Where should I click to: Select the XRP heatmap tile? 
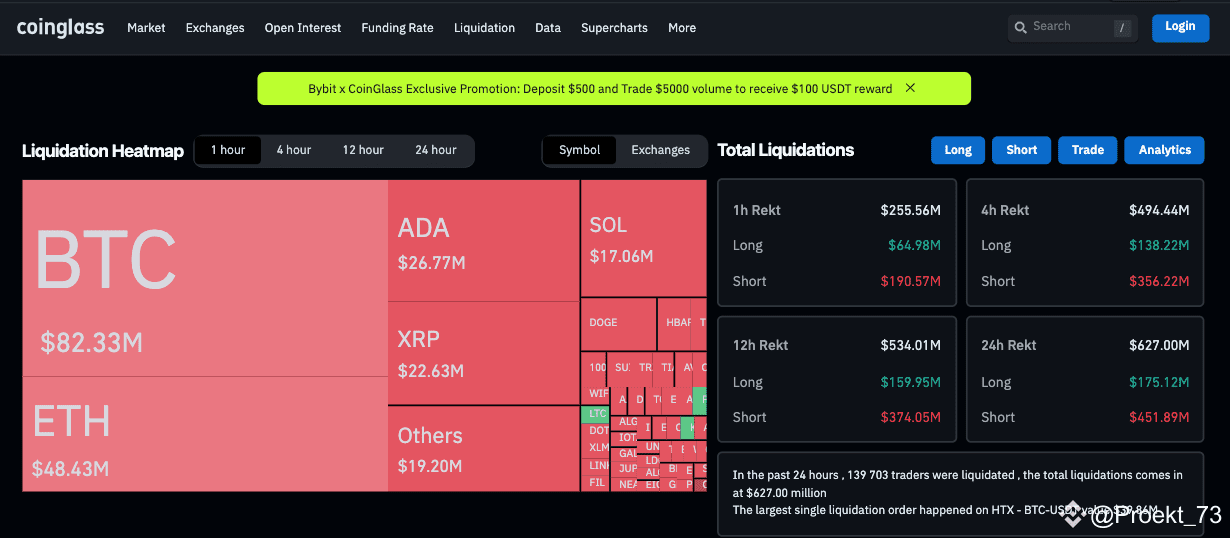483,353
